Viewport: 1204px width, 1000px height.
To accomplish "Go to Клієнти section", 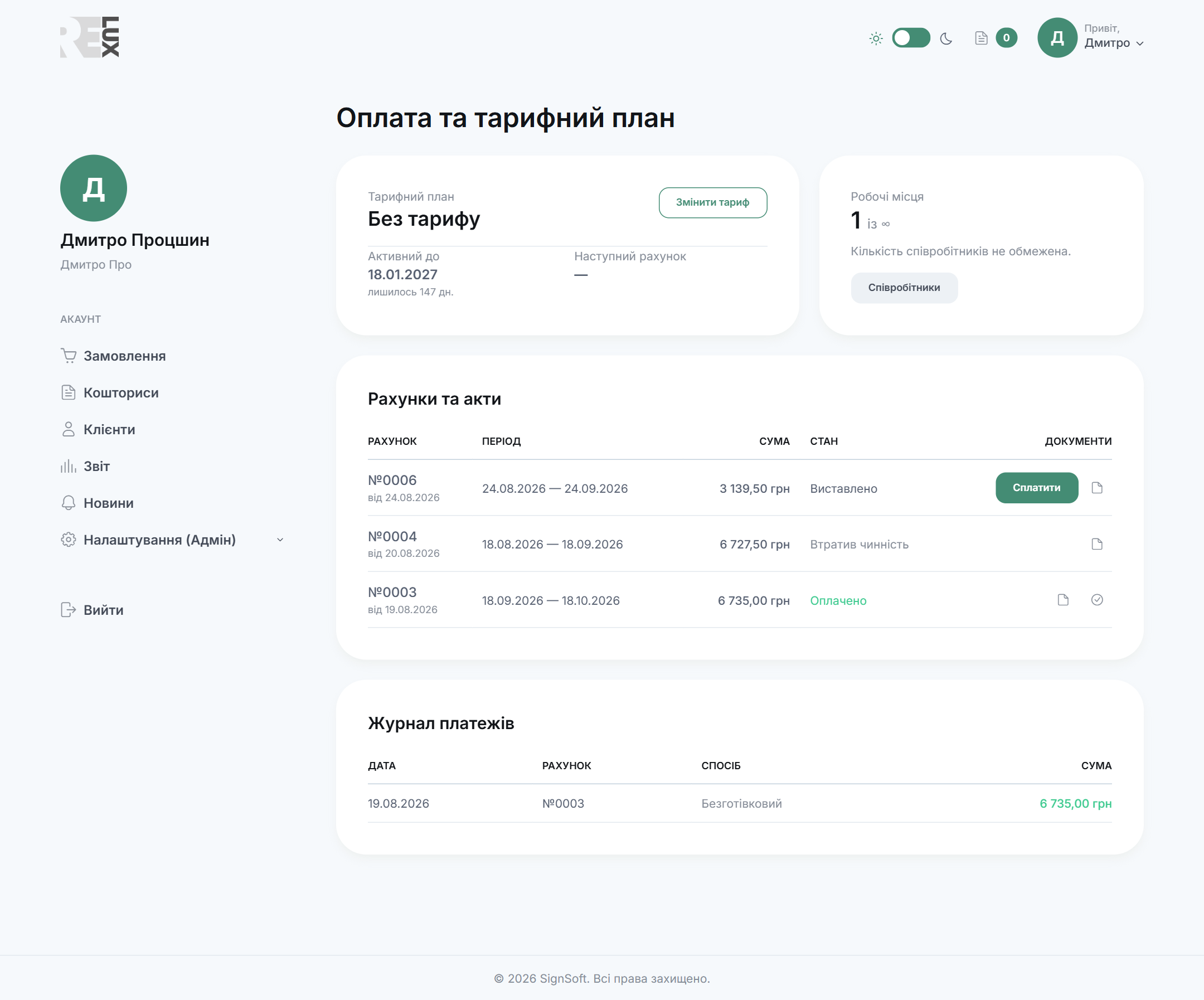I will point(98,429).
